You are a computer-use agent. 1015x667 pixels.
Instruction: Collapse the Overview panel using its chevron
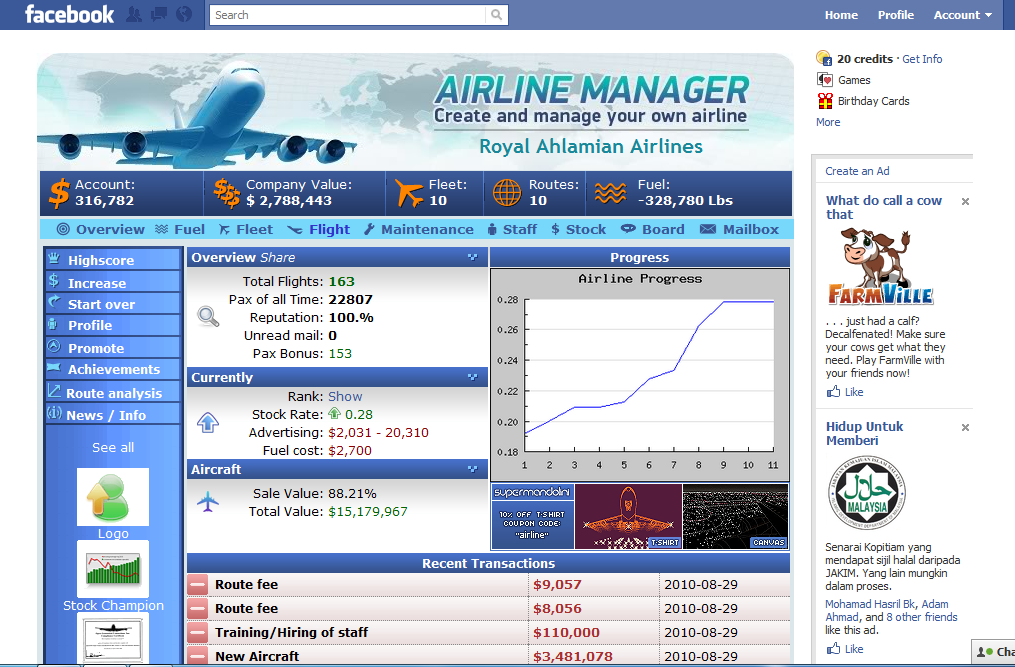pyautogui.click(x=472, y=257)
